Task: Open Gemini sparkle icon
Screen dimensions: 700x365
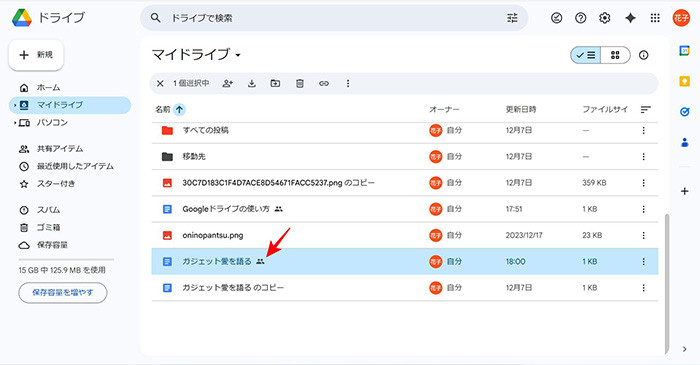Action: (x=630, y=18)
